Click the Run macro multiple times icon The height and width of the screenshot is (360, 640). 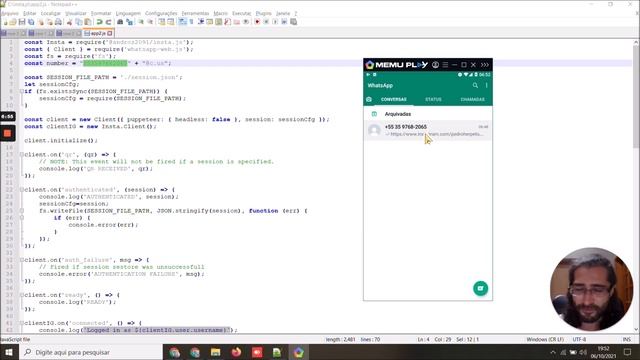[284, 22]
